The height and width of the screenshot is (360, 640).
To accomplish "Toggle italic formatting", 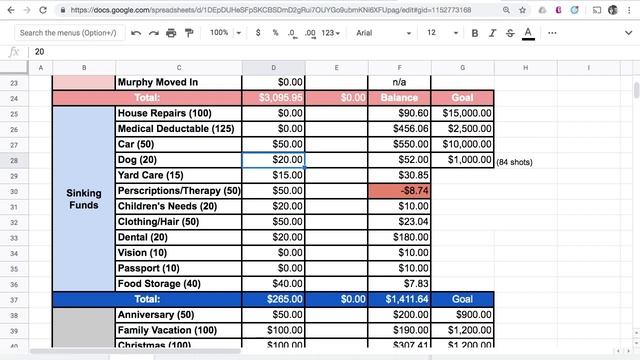I will coord(492,33).
